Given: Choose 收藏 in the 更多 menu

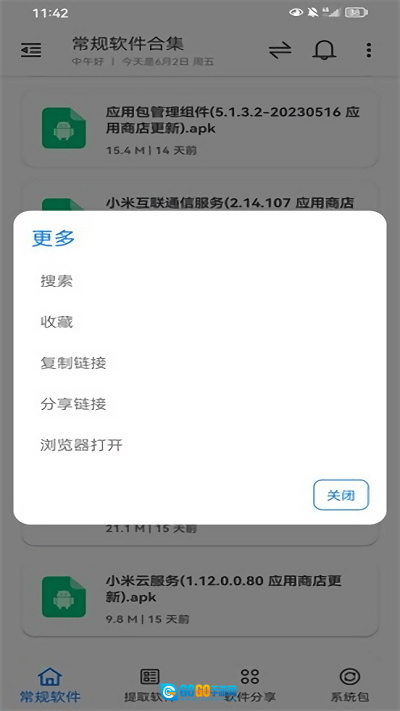Looking at the screenshot, I should tap(57, 322).
